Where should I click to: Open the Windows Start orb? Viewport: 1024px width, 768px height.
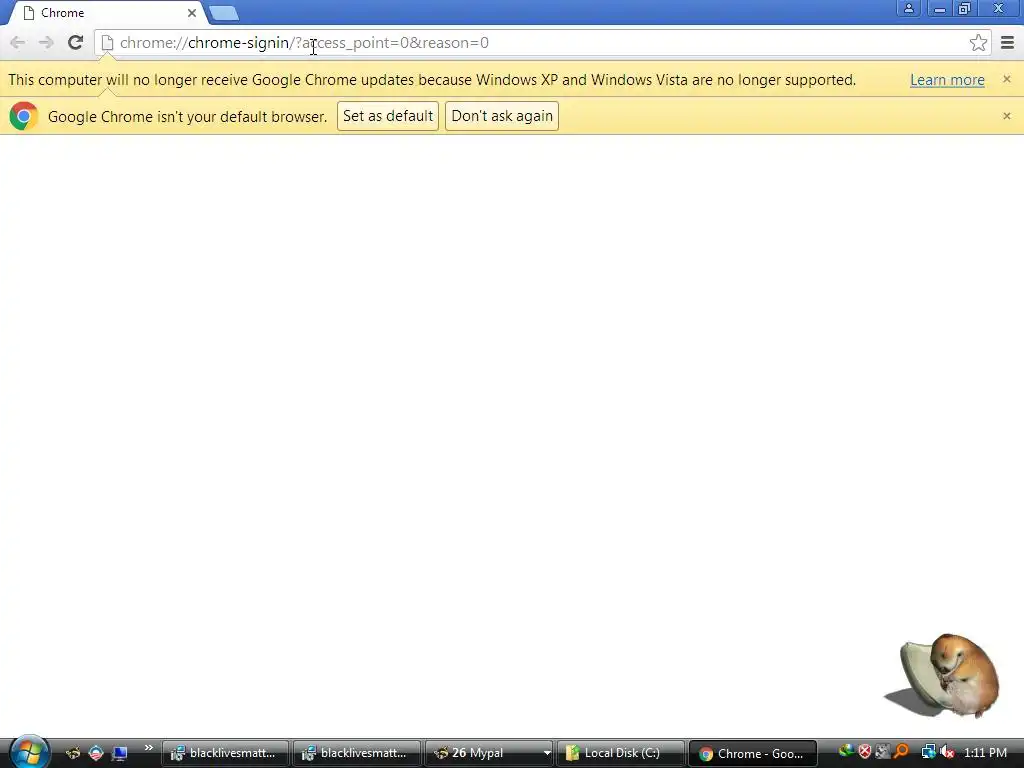29,751
